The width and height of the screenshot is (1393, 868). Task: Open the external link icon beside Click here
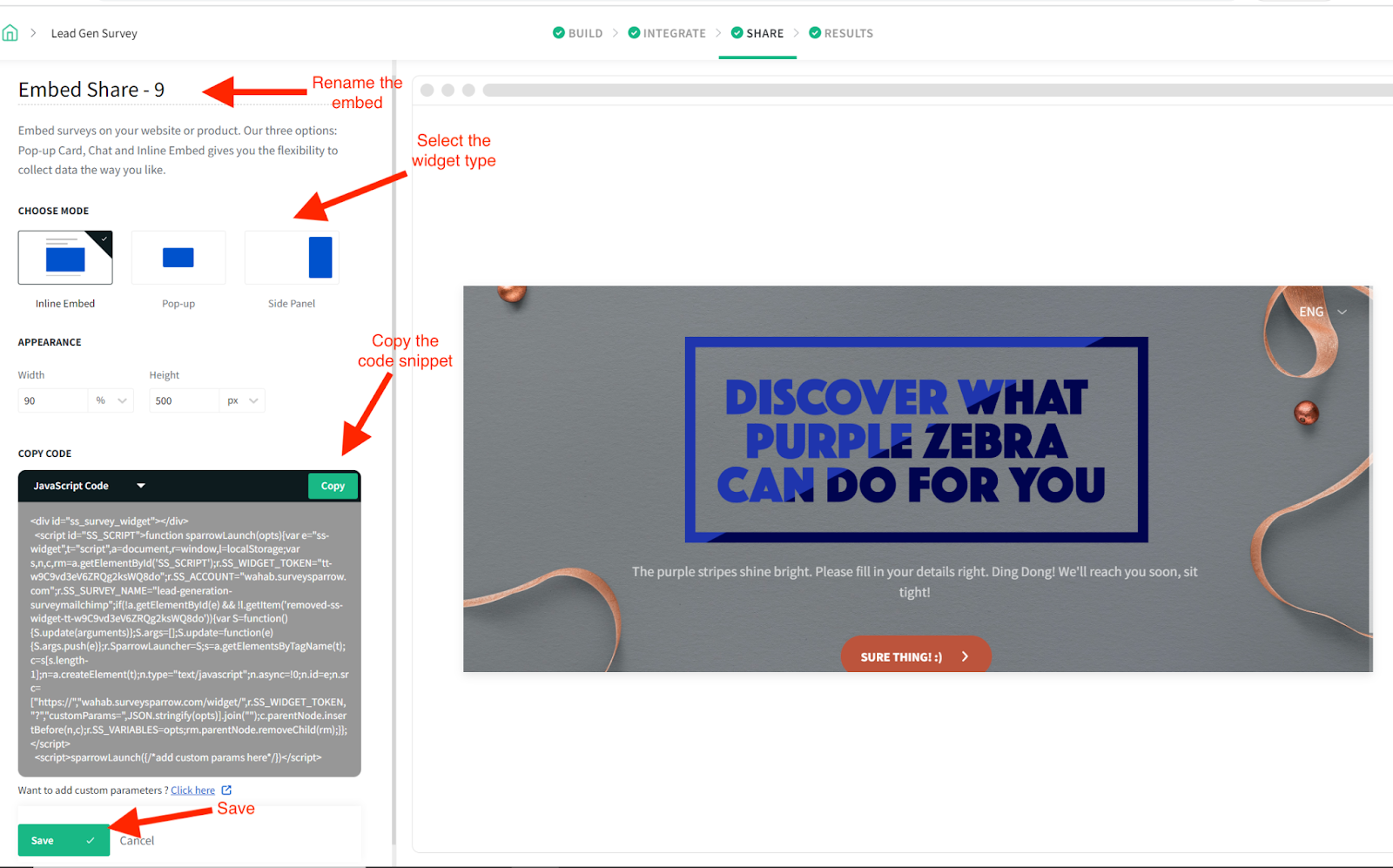tap(226, 791)
